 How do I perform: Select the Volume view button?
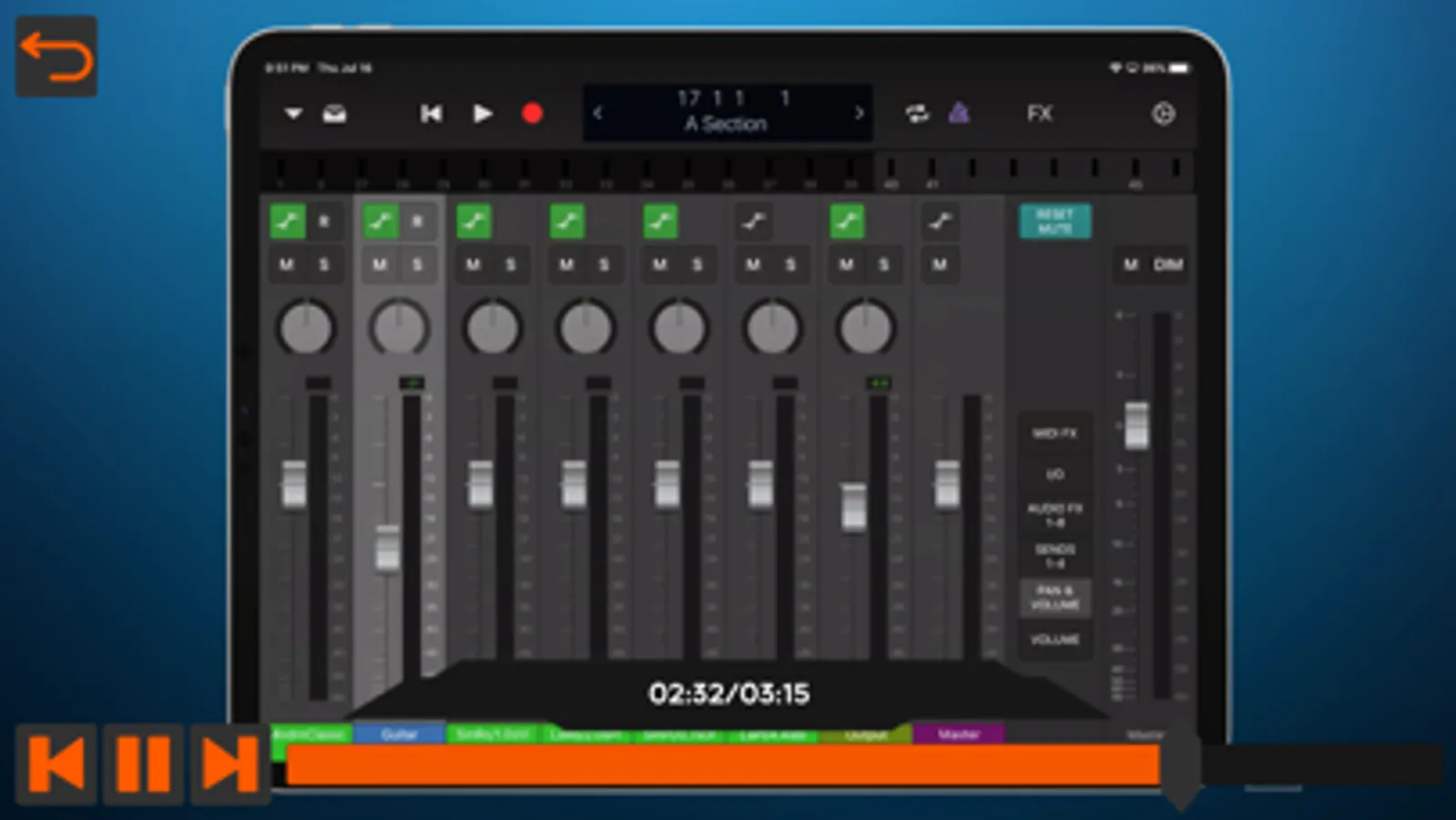(1054, 640)
